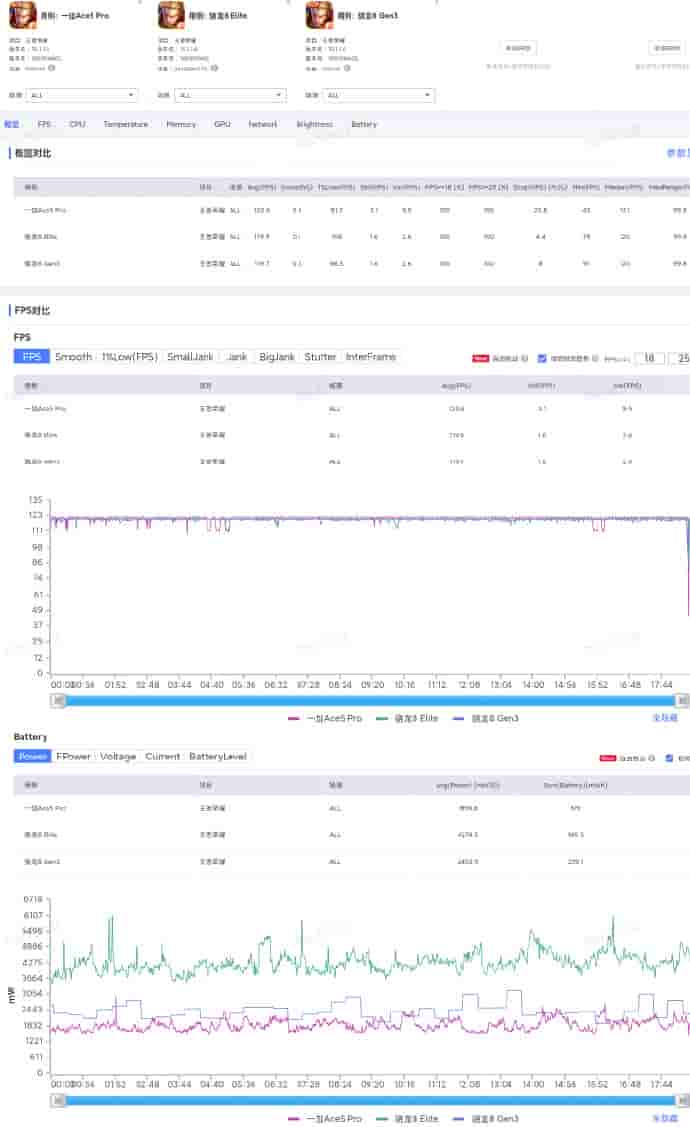The width and height of the screenshot is (690, 1127).
Task: Click the 全隐藏 link below Battery chart
Action: point(665,1119)
